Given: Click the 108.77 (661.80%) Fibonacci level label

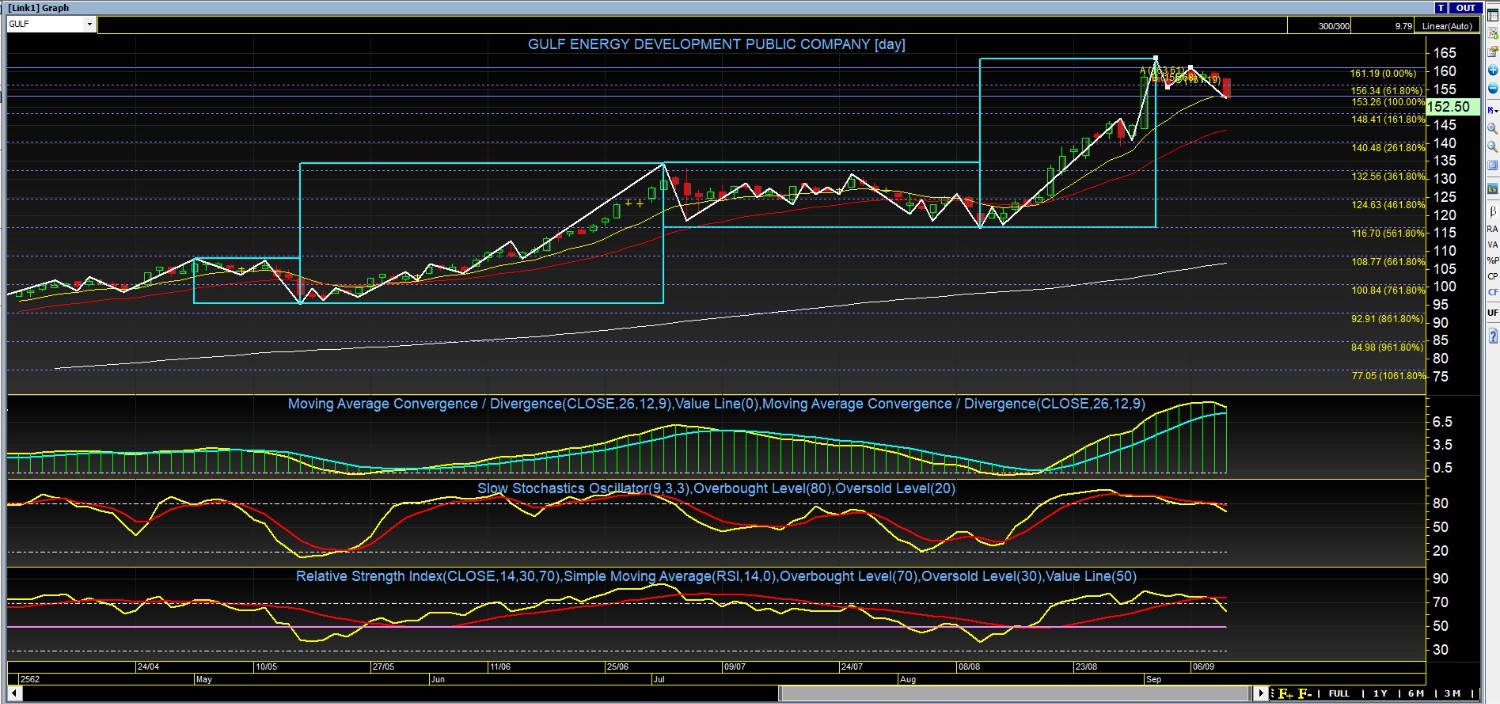Looking at the screenshot, I should coord(1388,262).
